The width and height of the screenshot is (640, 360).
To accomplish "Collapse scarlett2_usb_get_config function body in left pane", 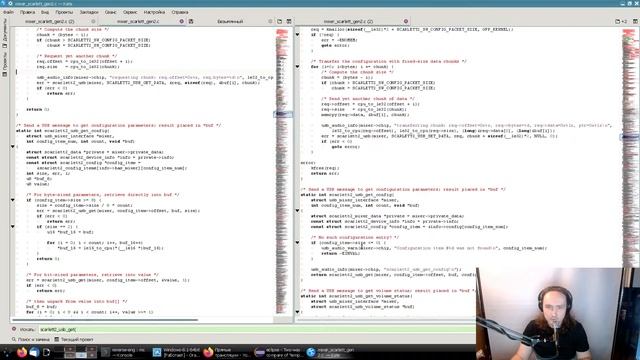I will pos(13,147).
